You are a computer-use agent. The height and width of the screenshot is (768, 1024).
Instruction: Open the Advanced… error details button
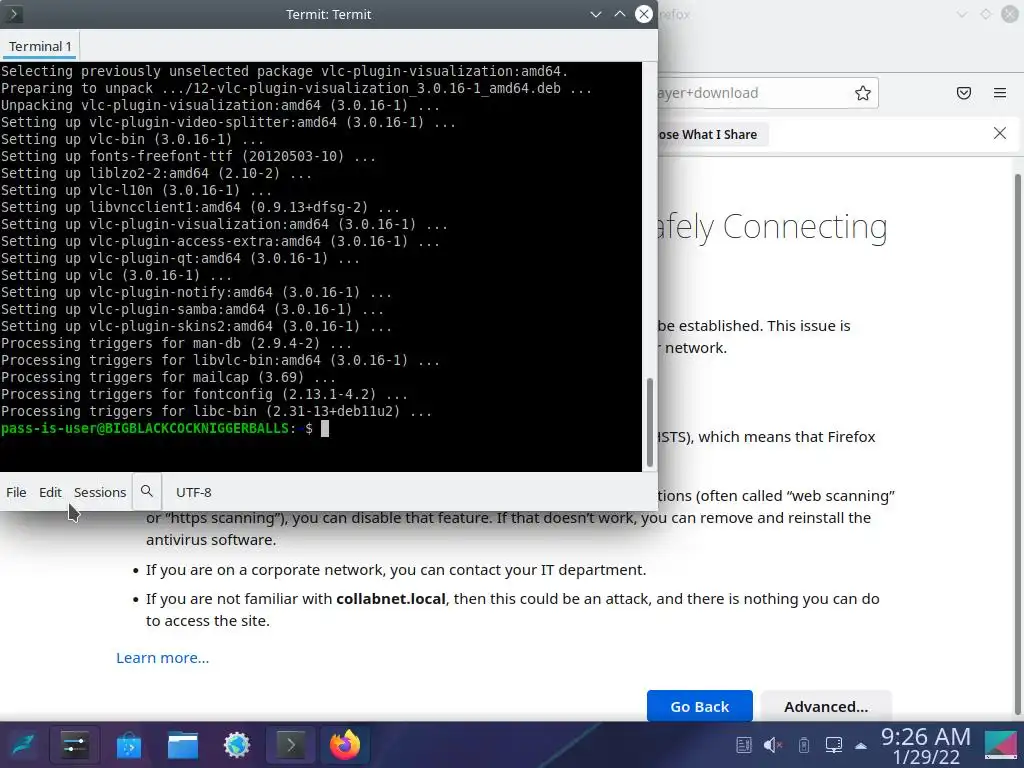tap(826, 706)
